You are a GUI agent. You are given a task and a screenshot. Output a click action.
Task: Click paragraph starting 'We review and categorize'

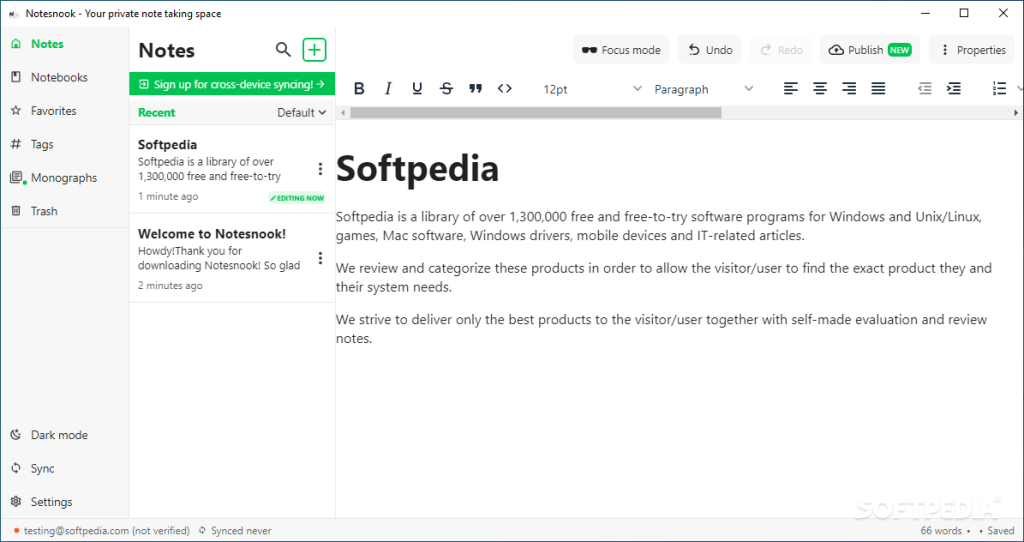coord(664,278)
